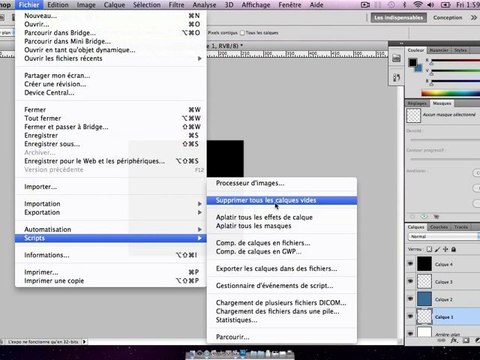Click the status bar arrow flyout
Viewport: 480px width, 360px height.
click(x=84, y=341)
